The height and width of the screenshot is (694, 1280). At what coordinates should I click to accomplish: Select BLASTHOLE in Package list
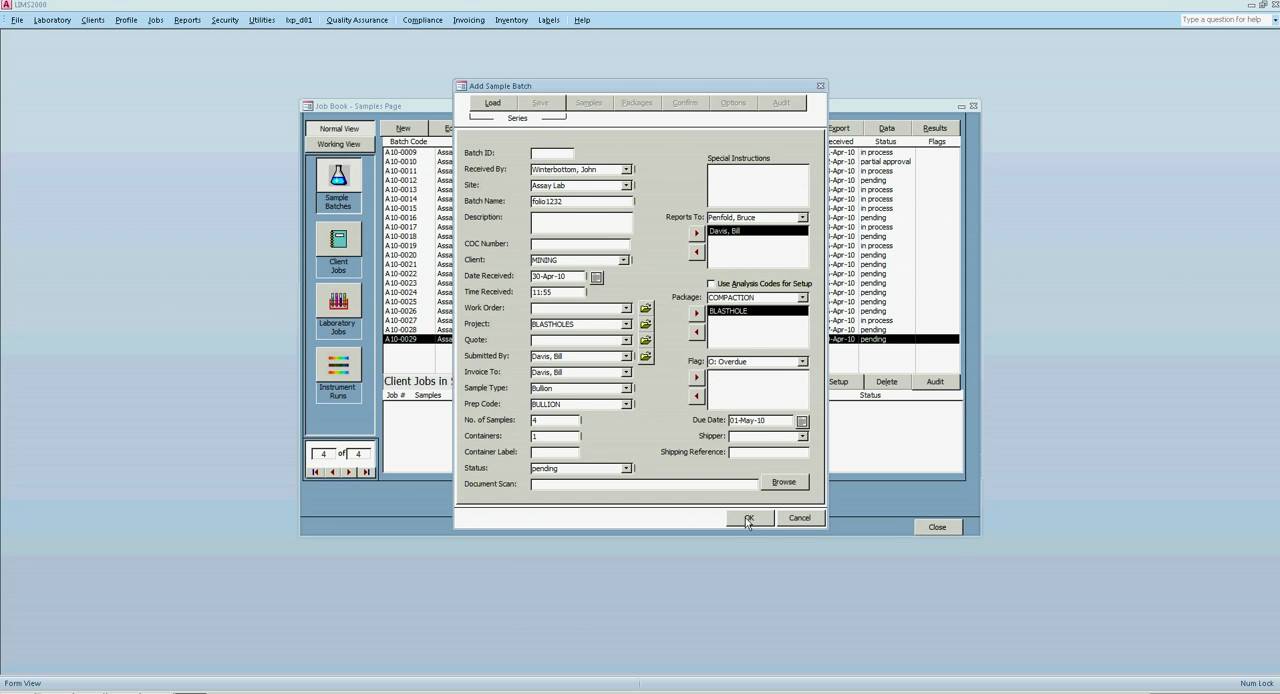click(758, 311)
